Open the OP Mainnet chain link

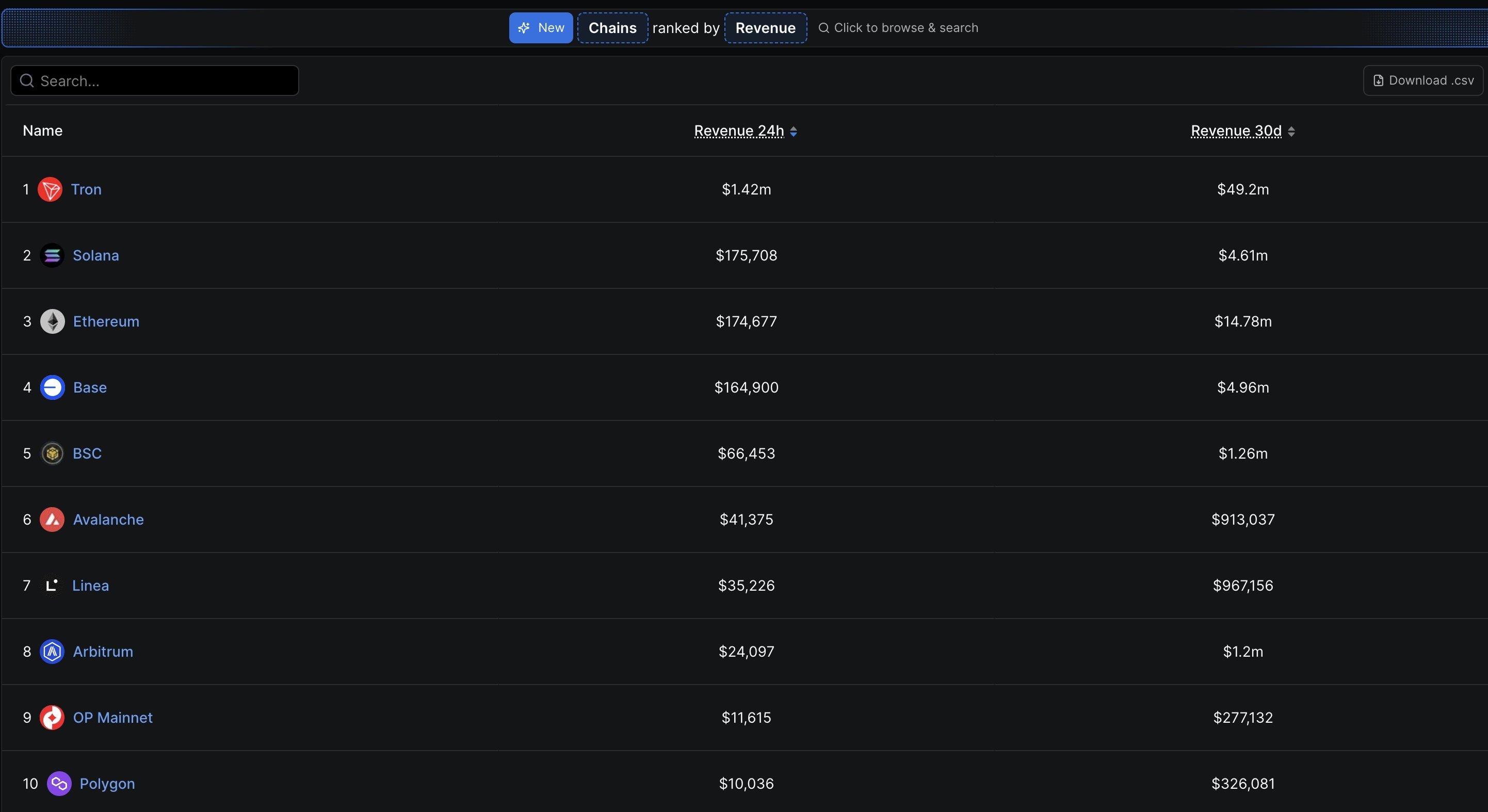pos(112,717)
